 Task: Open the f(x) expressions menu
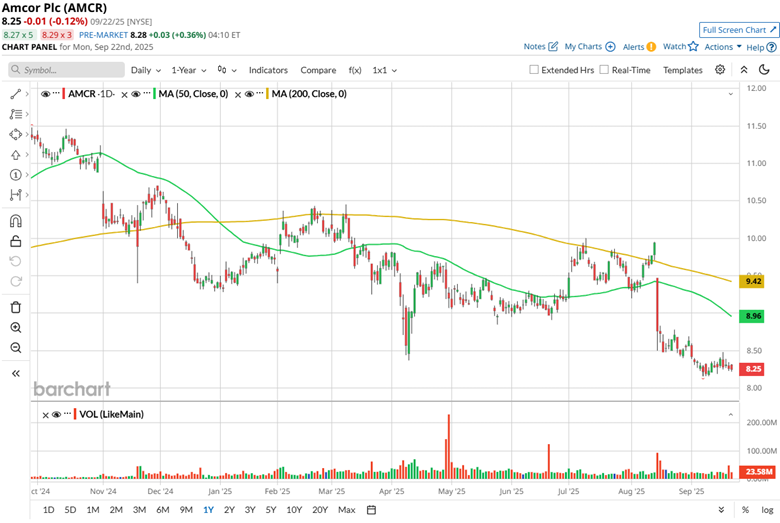click(x=355, y=70)
